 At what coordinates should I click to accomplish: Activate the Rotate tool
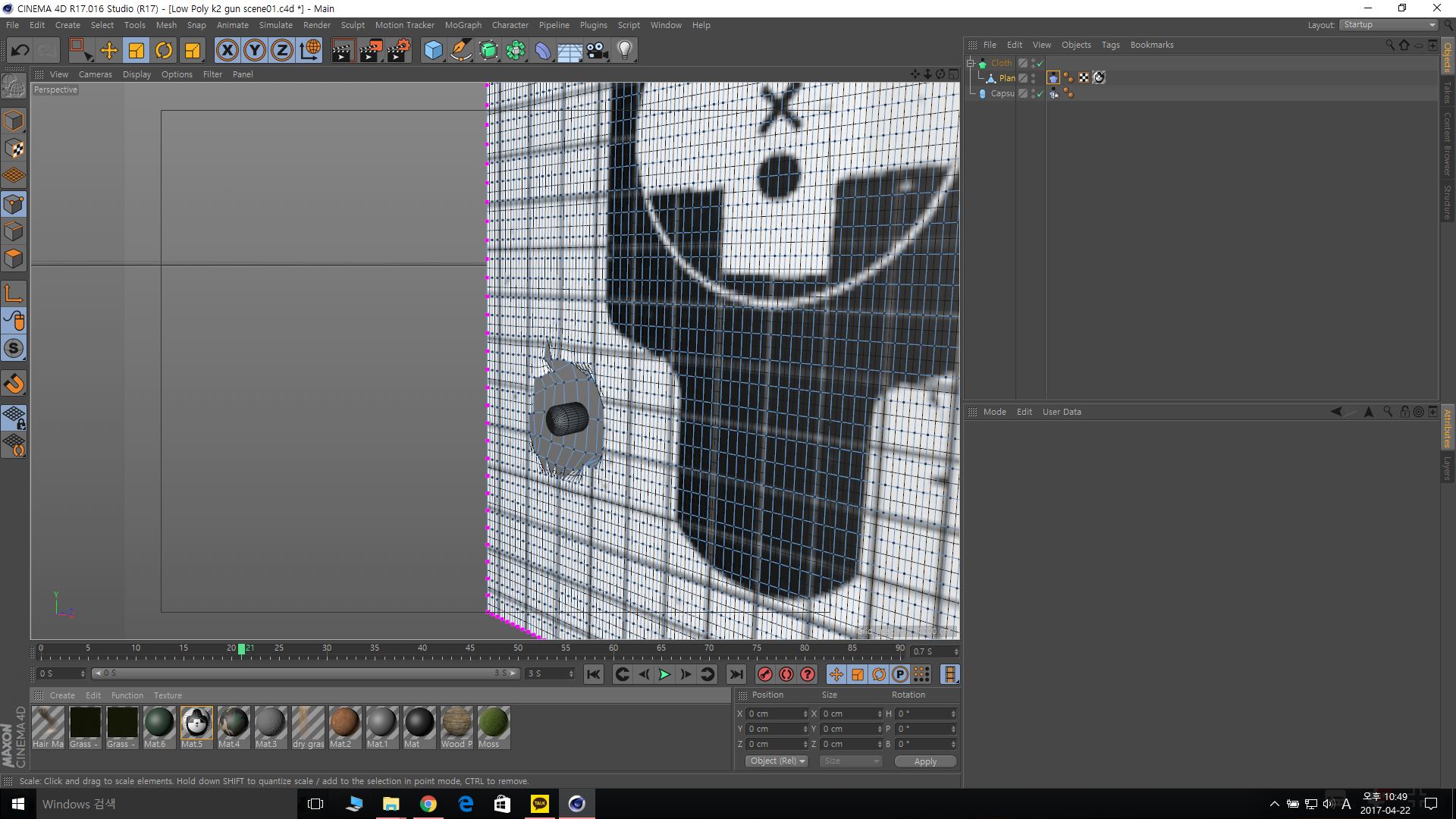coord(164,51)
